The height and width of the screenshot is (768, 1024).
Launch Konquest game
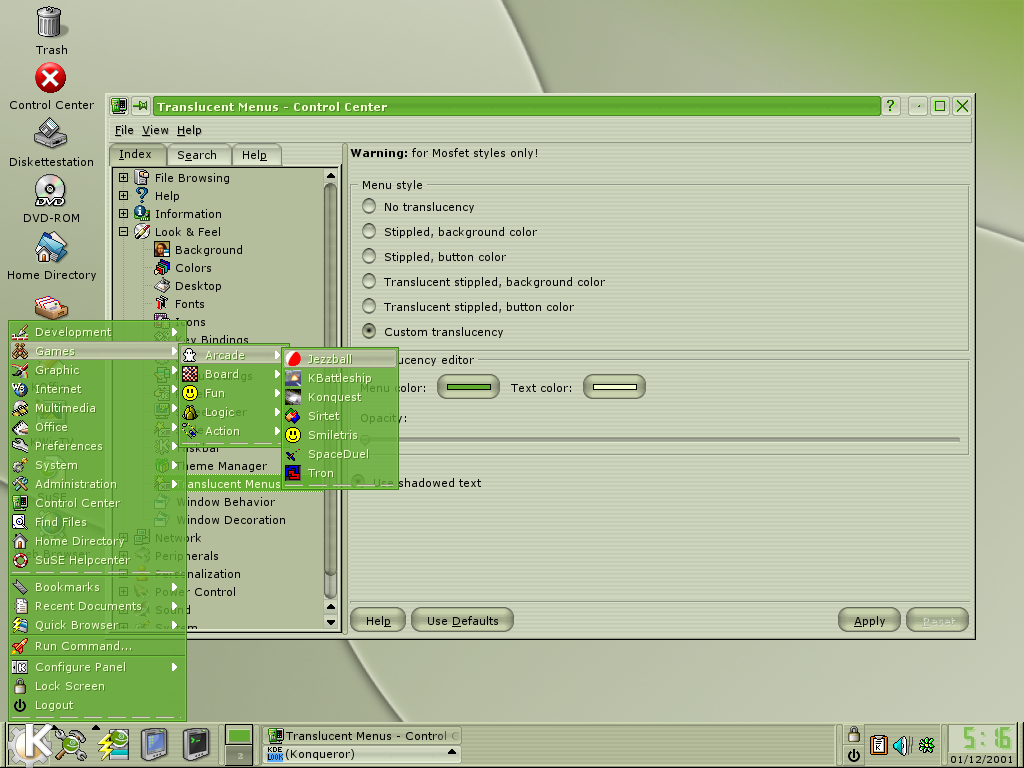(x=340, y=397)
